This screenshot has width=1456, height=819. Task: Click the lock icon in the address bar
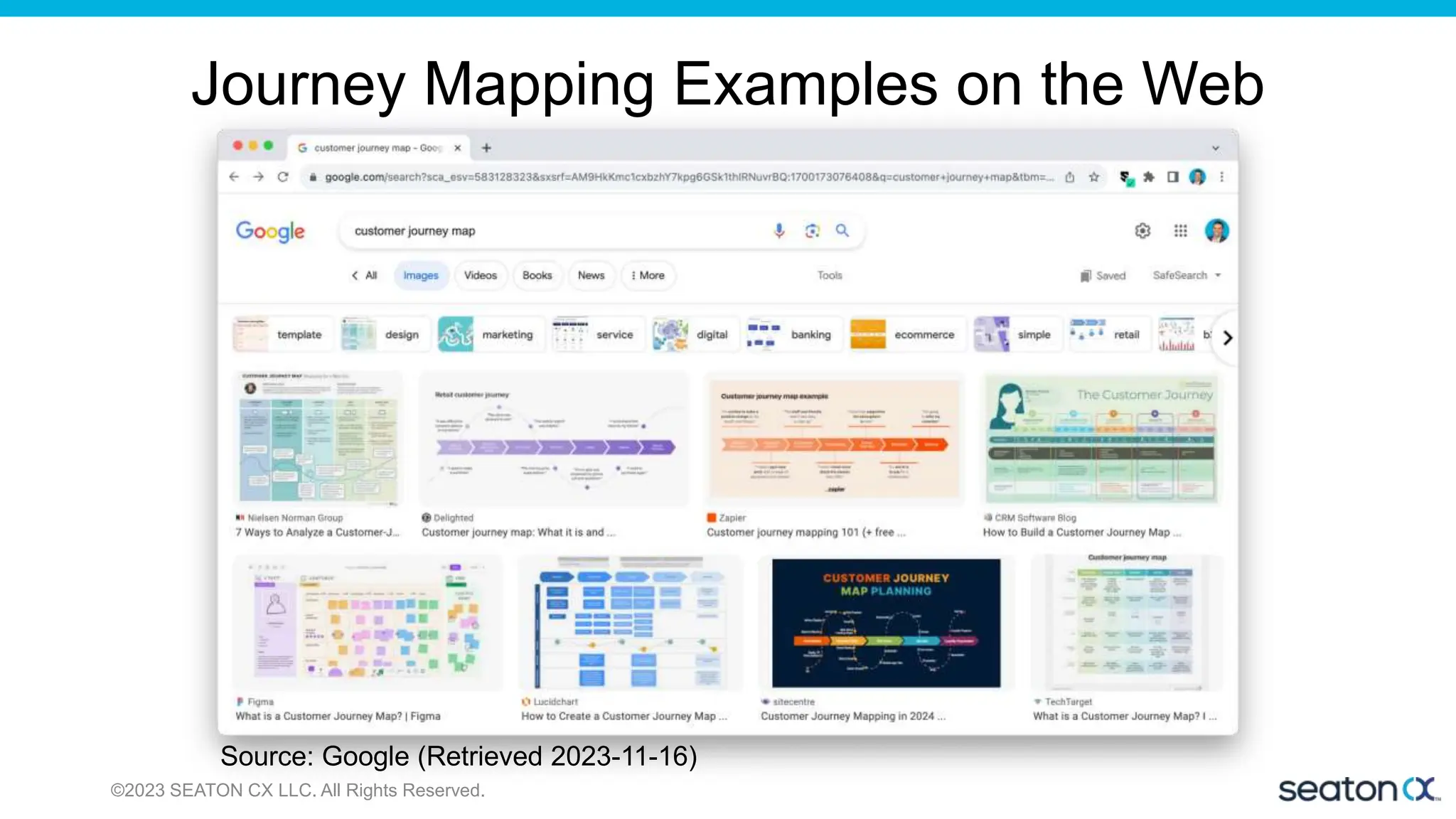coord(312,177)
